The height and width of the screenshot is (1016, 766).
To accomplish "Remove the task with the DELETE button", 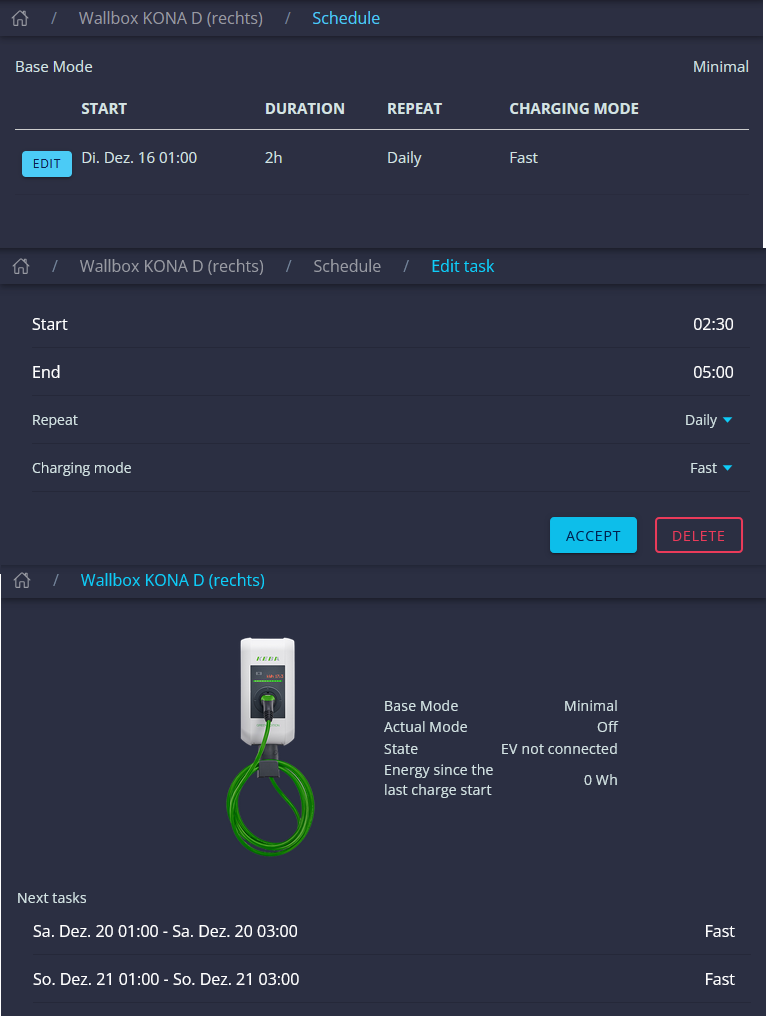I will pyautogui.click(x=698, y=535).
